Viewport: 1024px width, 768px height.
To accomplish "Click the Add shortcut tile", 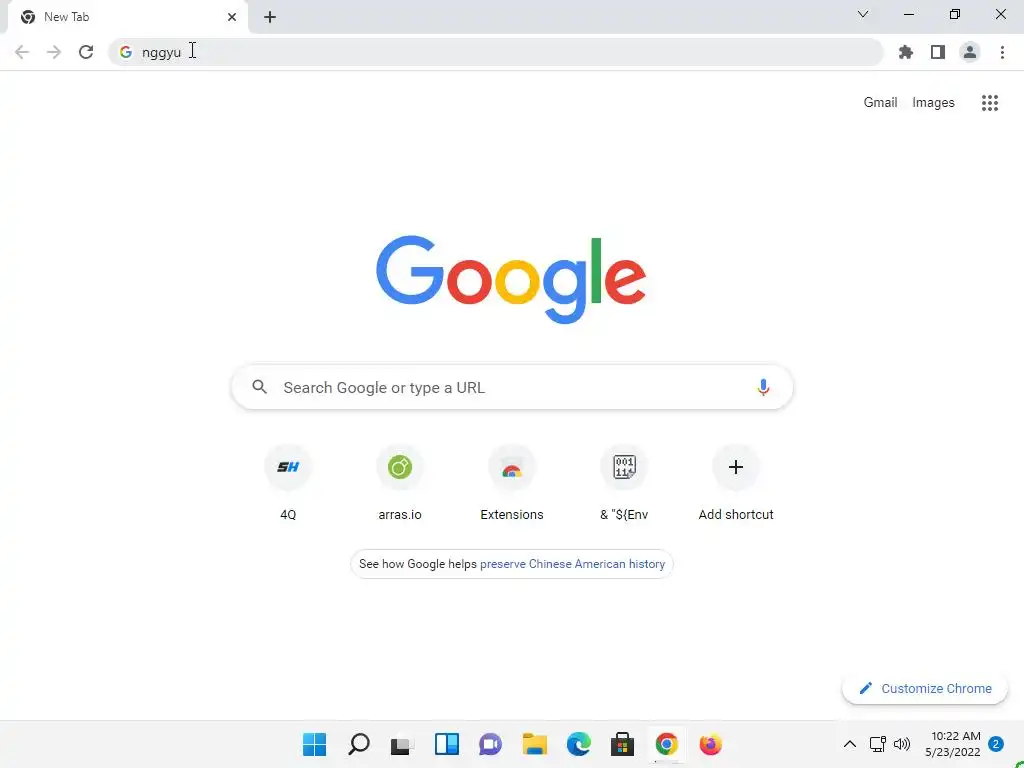I will click(736, 483).
